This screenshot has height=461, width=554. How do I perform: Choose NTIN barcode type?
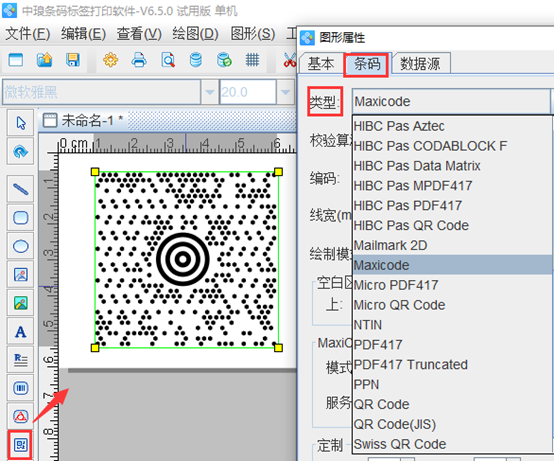point(452,325)
